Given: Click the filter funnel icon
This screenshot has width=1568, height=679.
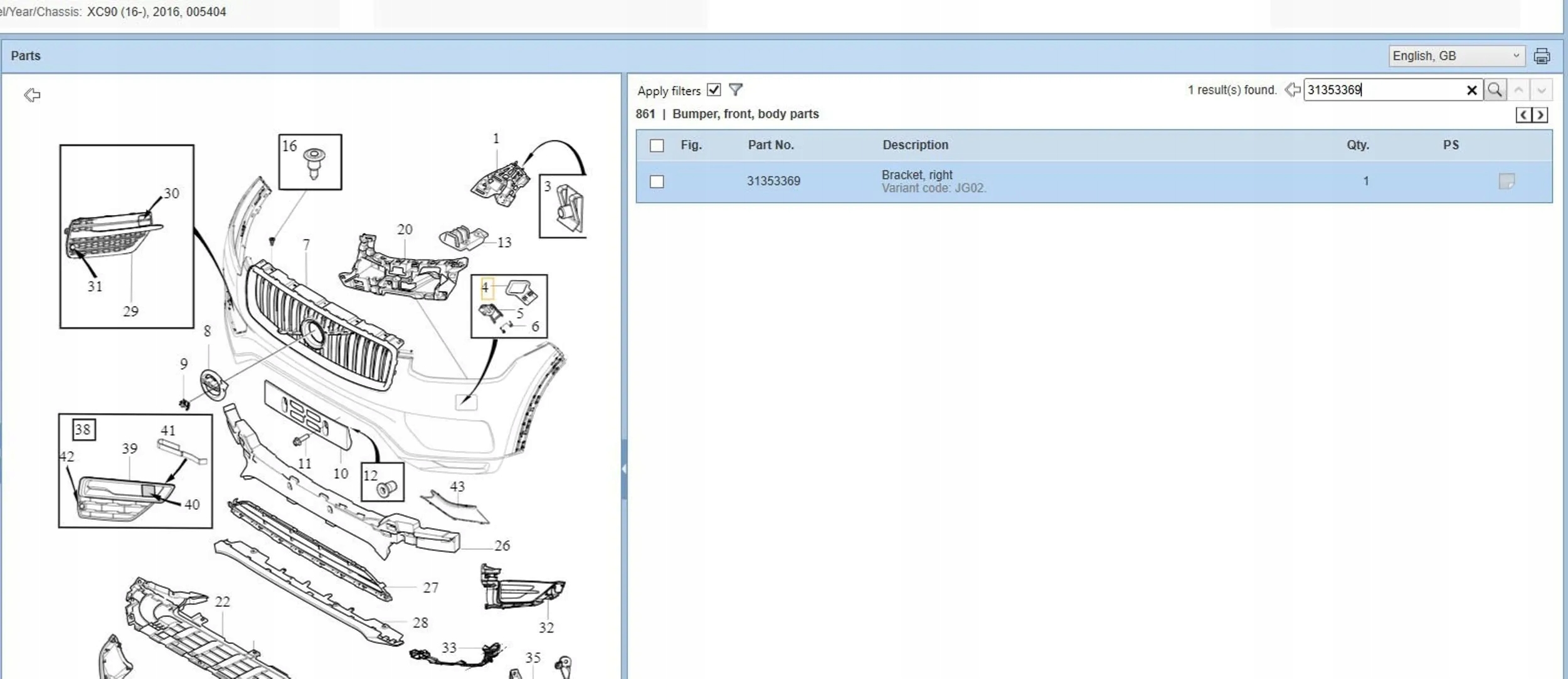Looking at the screenshot, I should point(736,90).
